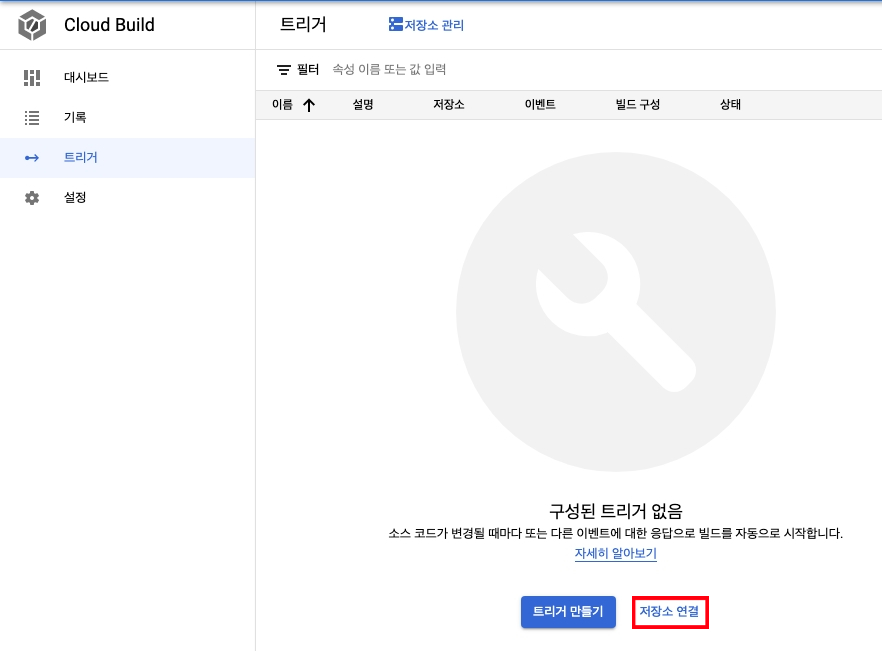
Task: Click the 이름 column header
Action: [282, 105]
